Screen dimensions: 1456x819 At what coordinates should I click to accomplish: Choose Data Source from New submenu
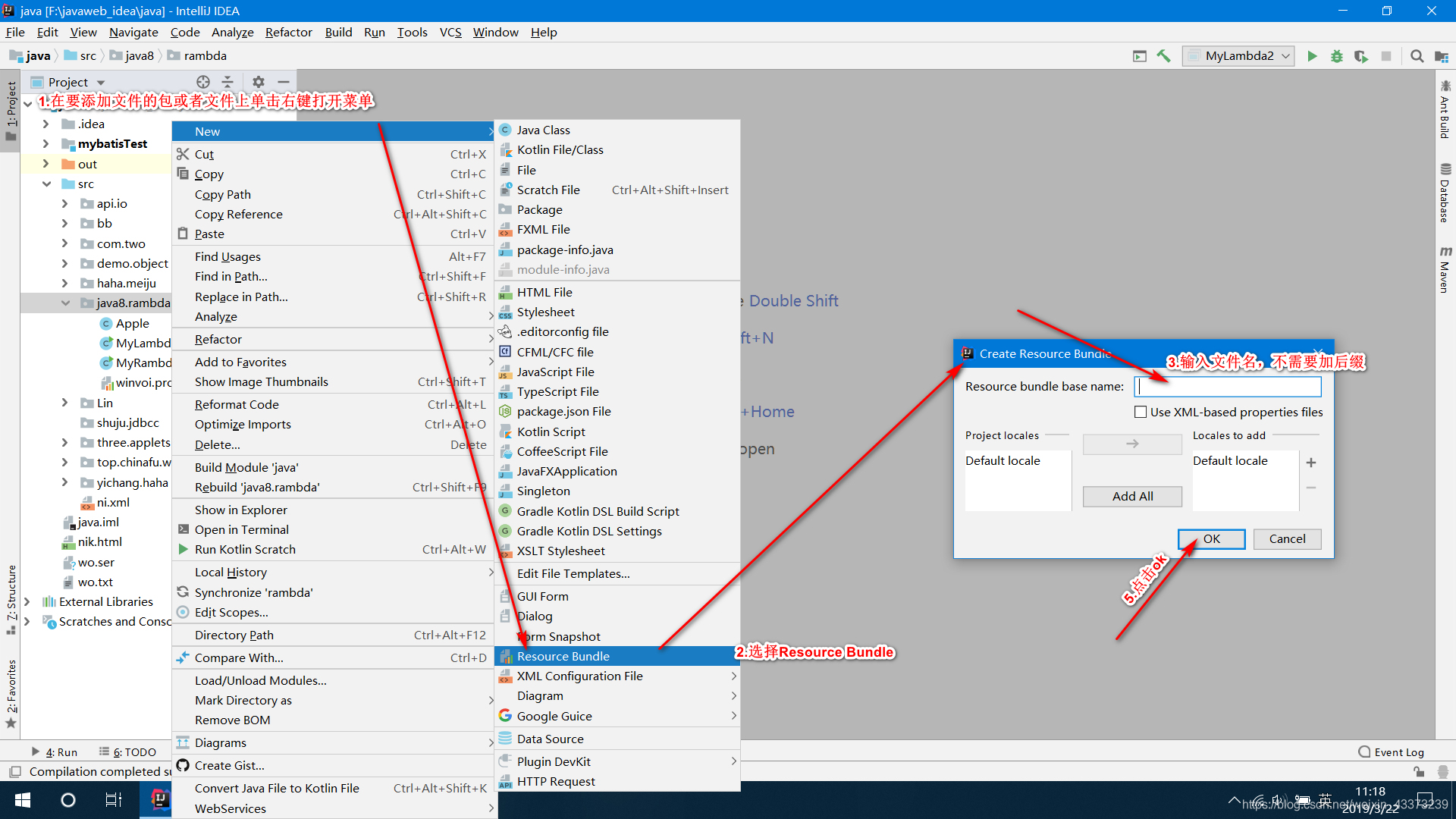pos(617,739)
